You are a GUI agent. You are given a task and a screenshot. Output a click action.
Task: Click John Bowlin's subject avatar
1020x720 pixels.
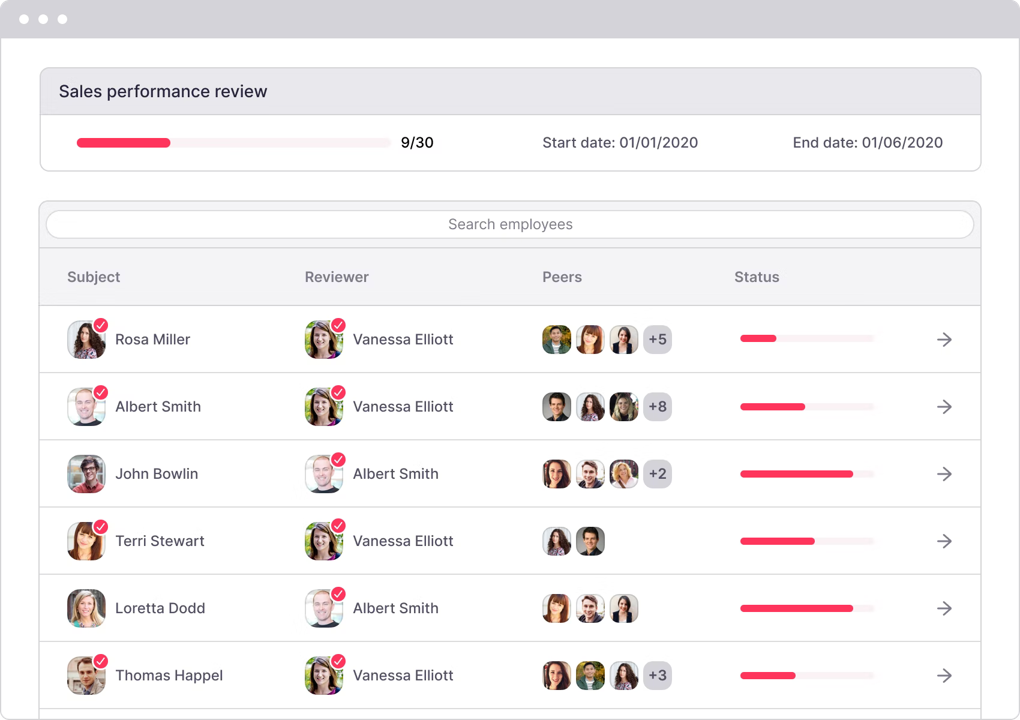[86, 474]
